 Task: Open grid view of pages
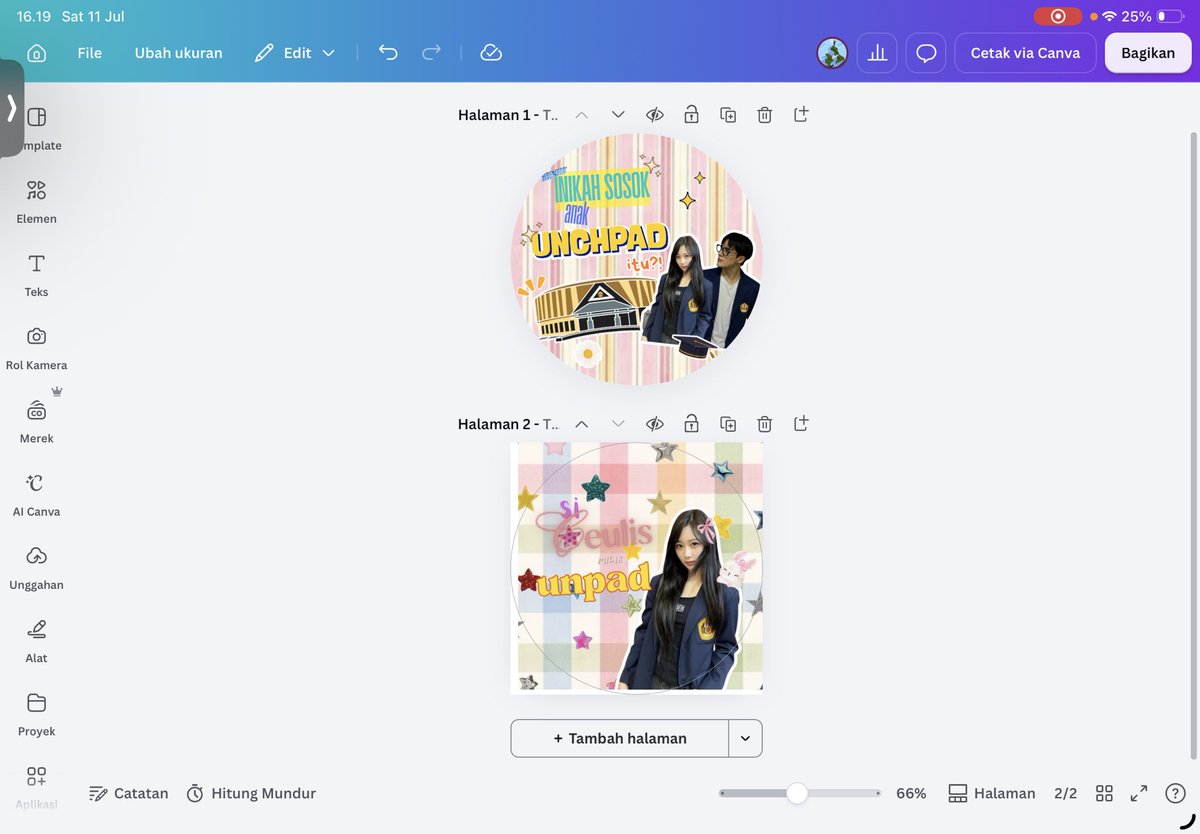1104,793
